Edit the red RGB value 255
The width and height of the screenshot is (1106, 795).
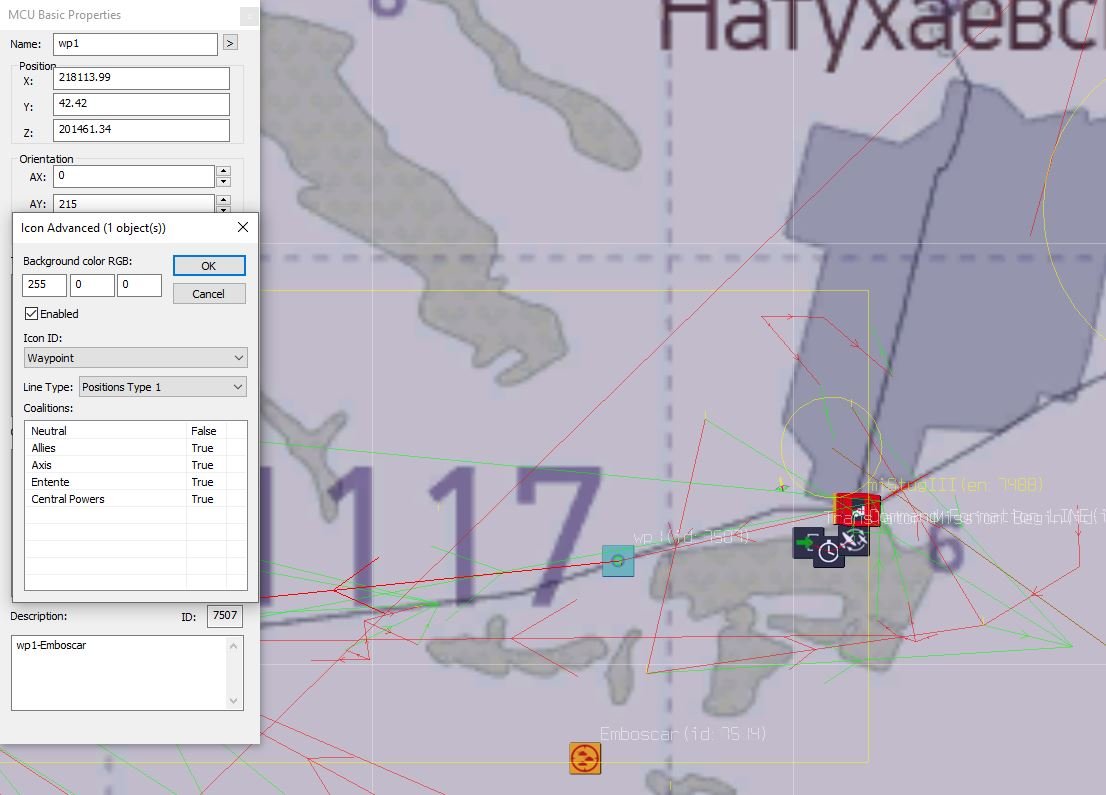pos(44,285)
